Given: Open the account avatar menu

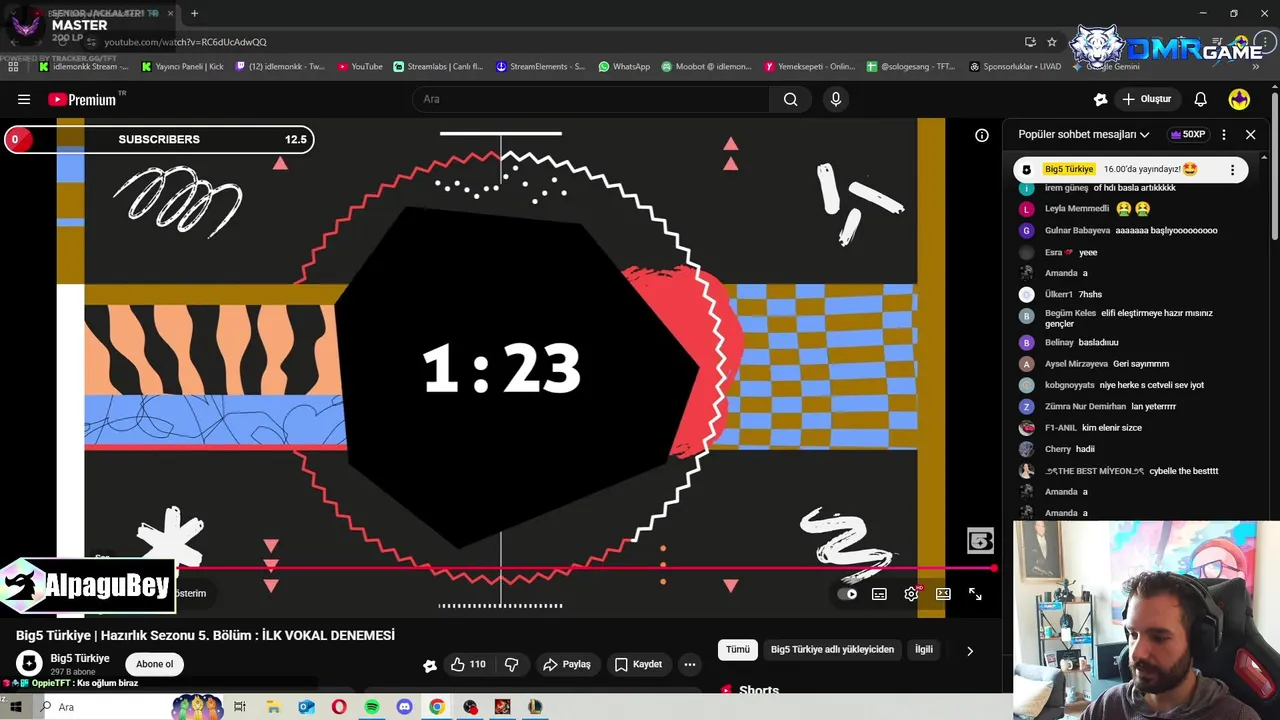Looking at the screenshot, I should click(1239, 99).
